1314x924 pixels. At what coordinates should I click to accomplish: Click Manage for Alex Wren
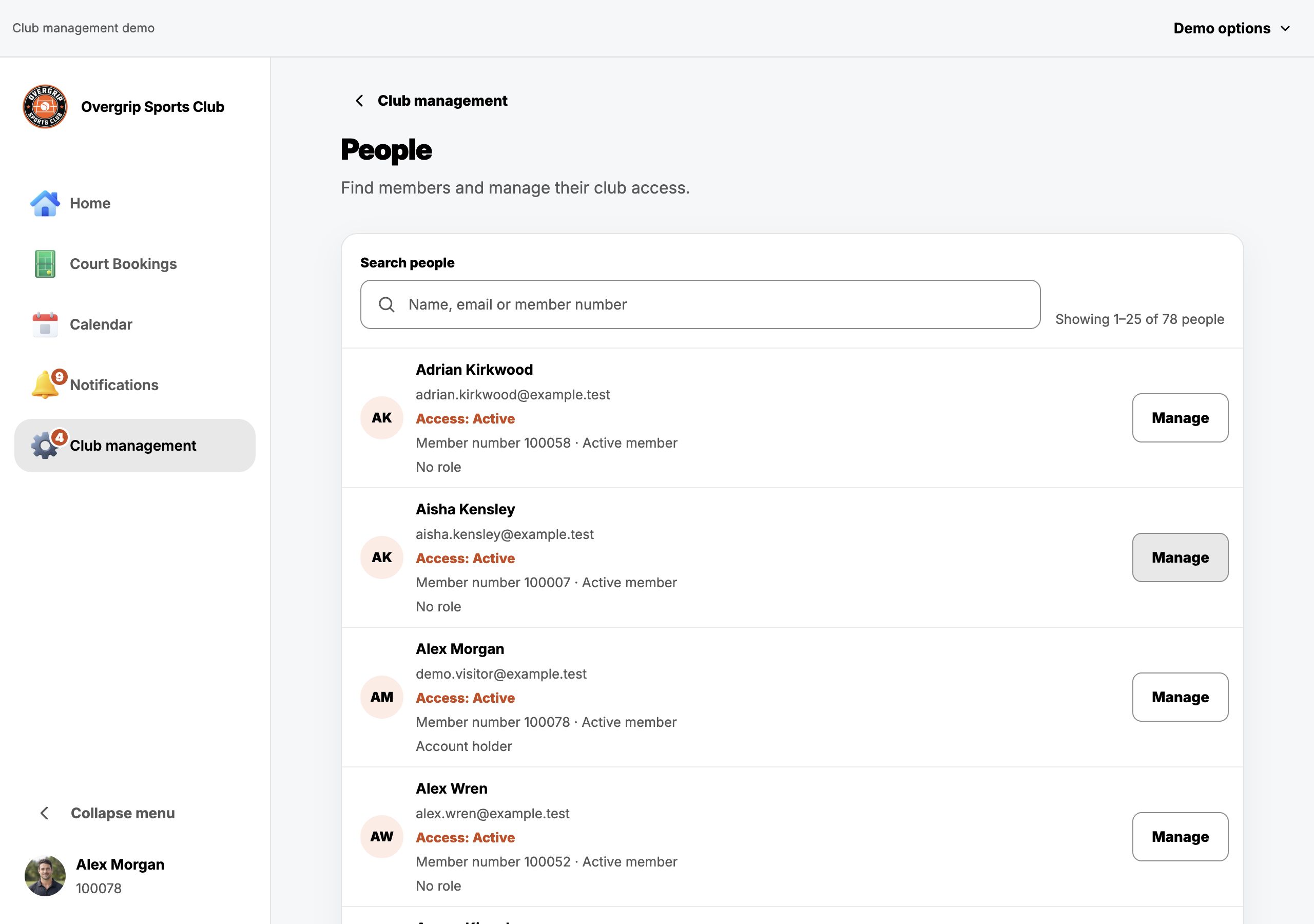(x=1180, y=837)
